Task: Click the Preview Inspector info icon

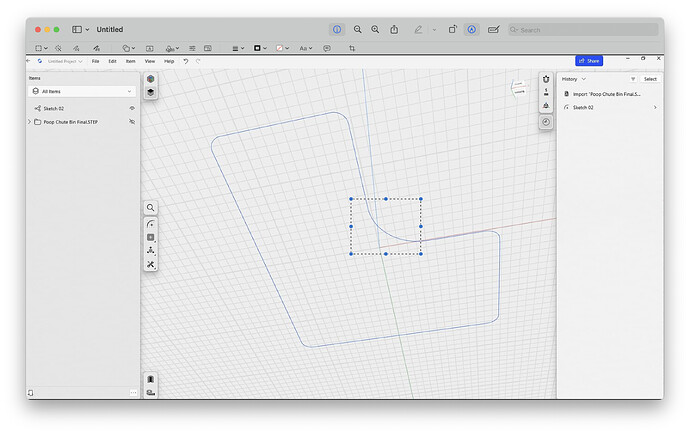Action: [337, 29]
